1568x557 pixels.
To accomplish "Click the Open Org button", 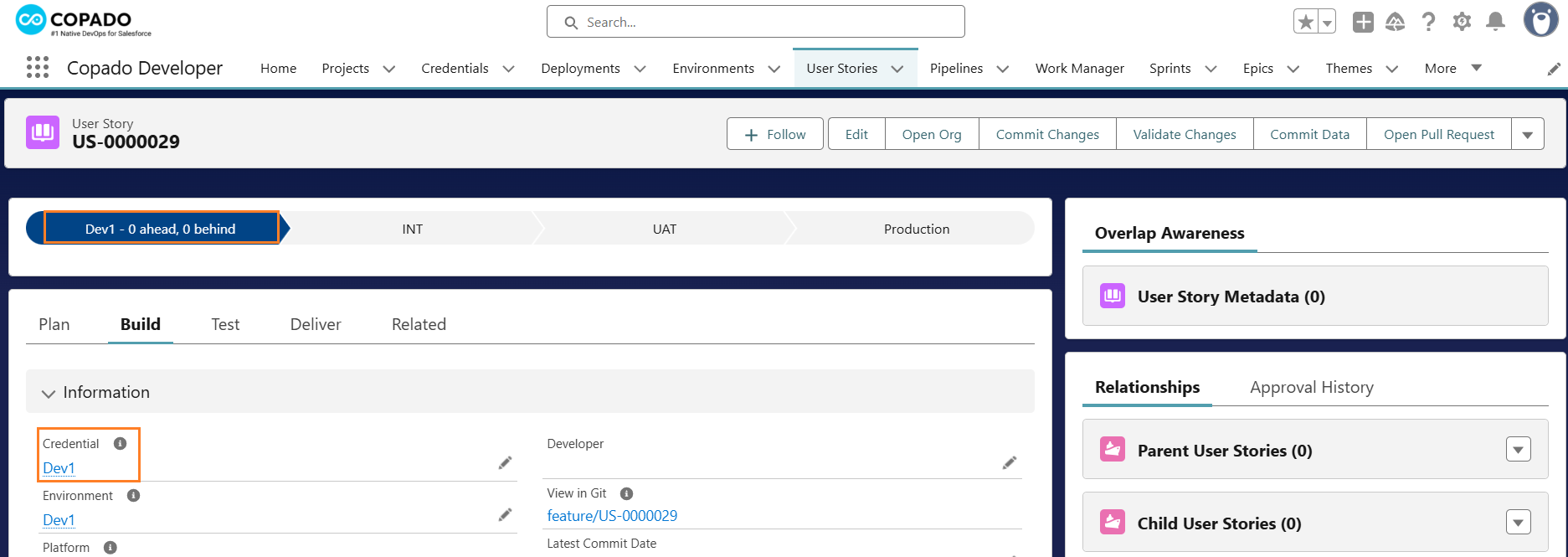I will coord(932,134).
